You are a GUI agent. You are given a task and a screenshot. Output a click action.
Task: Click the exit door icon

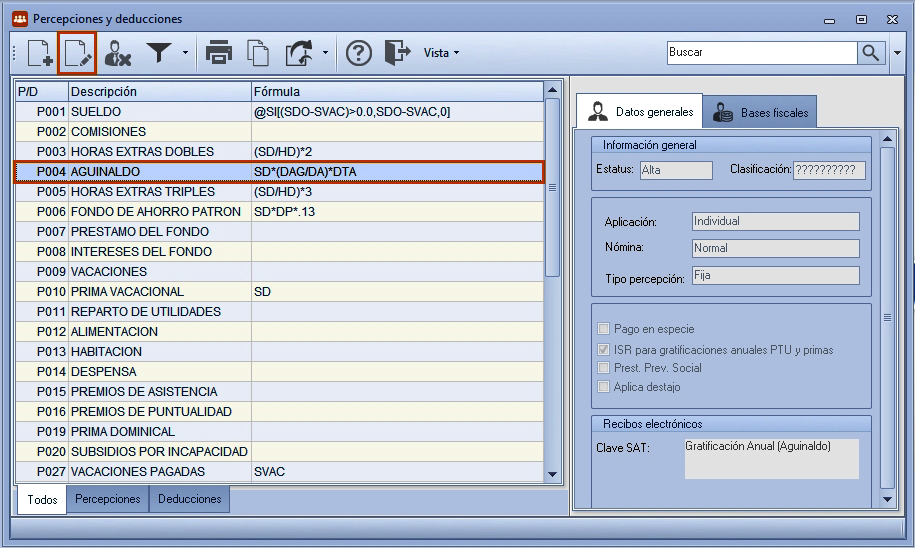398,53
